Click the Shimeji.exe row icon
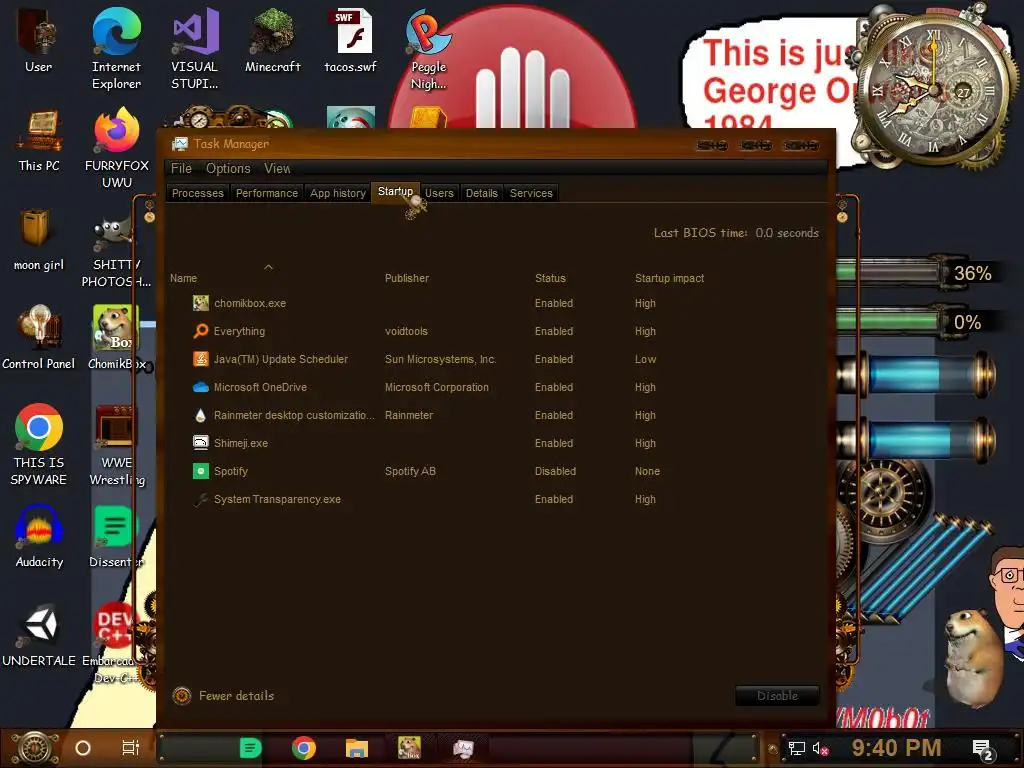The height and width of the screenshot is (768, 1024). click(200, 443)
